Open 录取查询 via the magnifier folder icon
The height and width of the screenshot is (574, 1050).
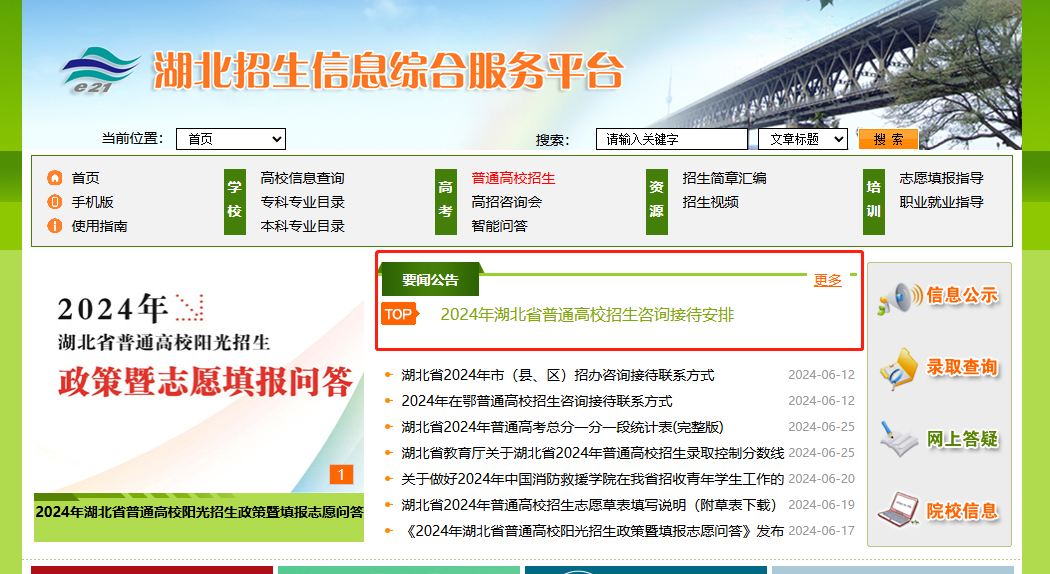point(899,368)
